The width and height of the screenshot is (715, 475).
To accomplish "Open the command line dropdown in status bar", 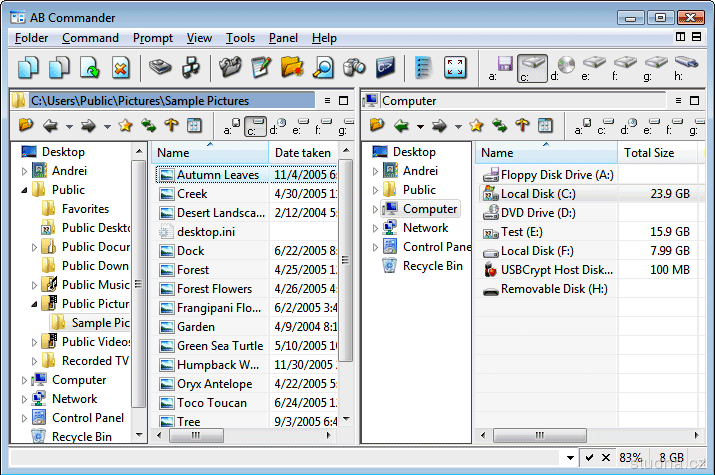I will [x=568, y=457].
